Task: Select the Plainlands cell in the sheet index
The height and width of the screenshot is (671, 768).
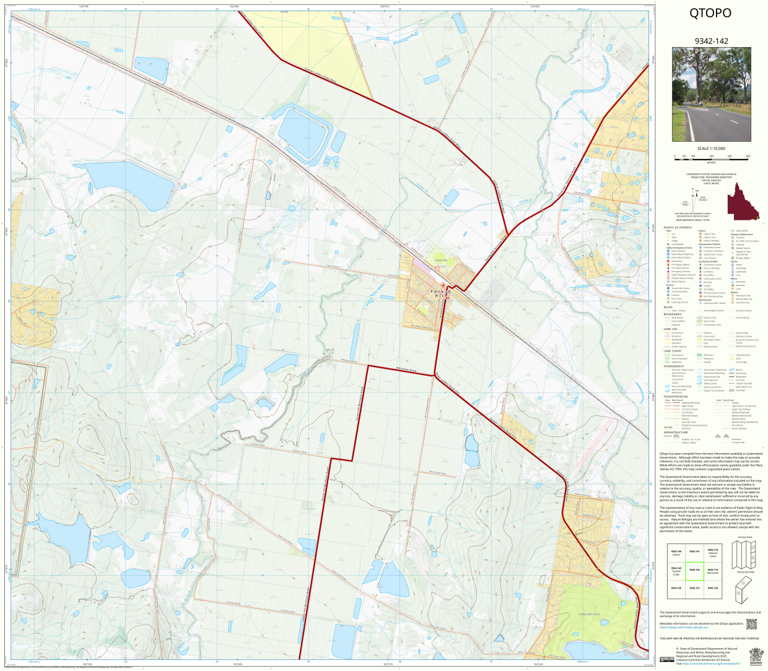Action: pyautogui.click(x=713, y=571)
